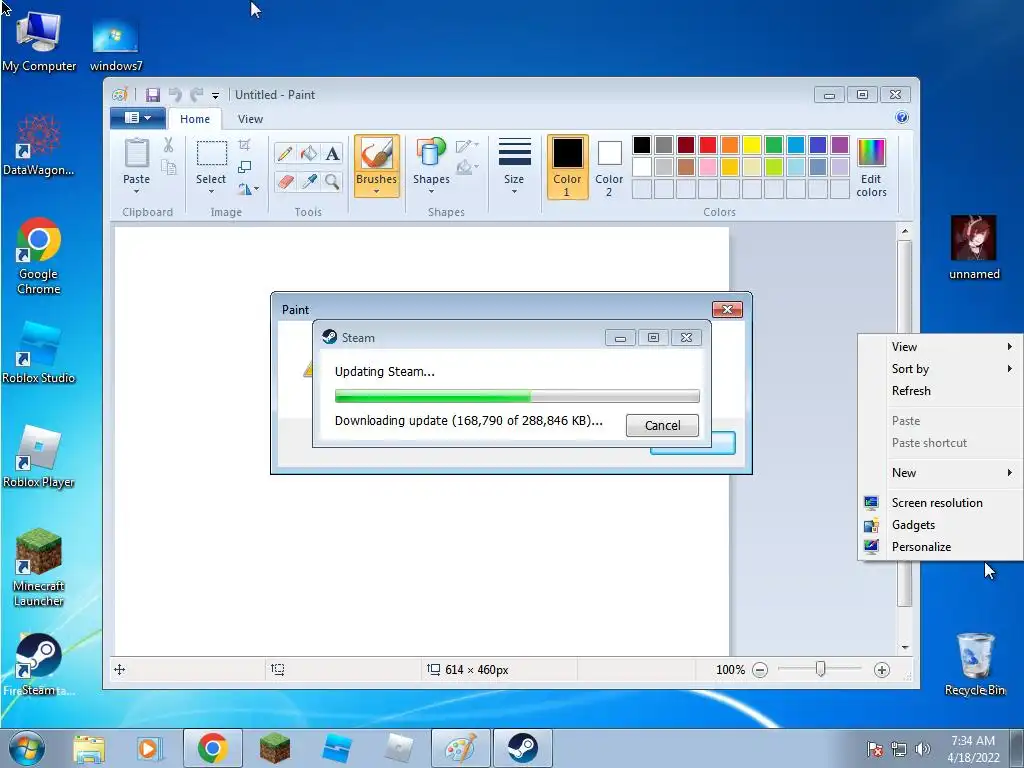Expand the Select dropdown arrow
1024x768 pixels.
click(211, 191)
